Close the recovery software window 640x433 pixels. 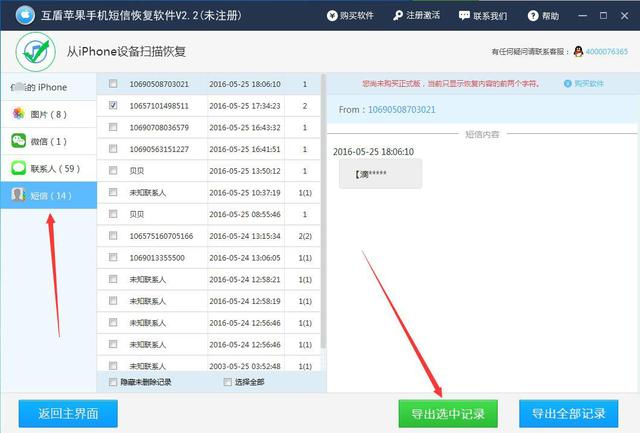click(x=624, y=16)
